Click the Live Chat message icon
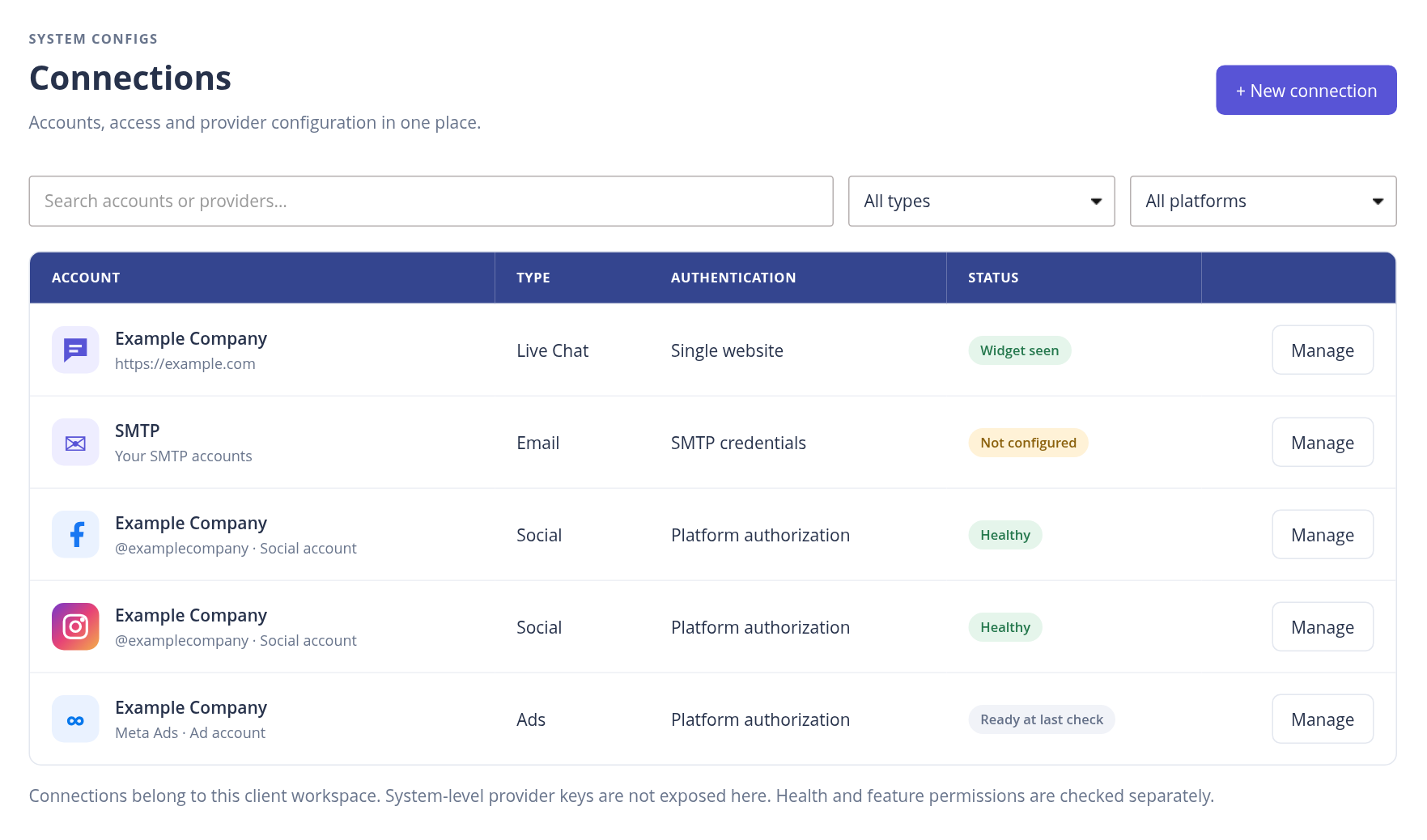The image size is (1427, 840). (x=75, y=350)
